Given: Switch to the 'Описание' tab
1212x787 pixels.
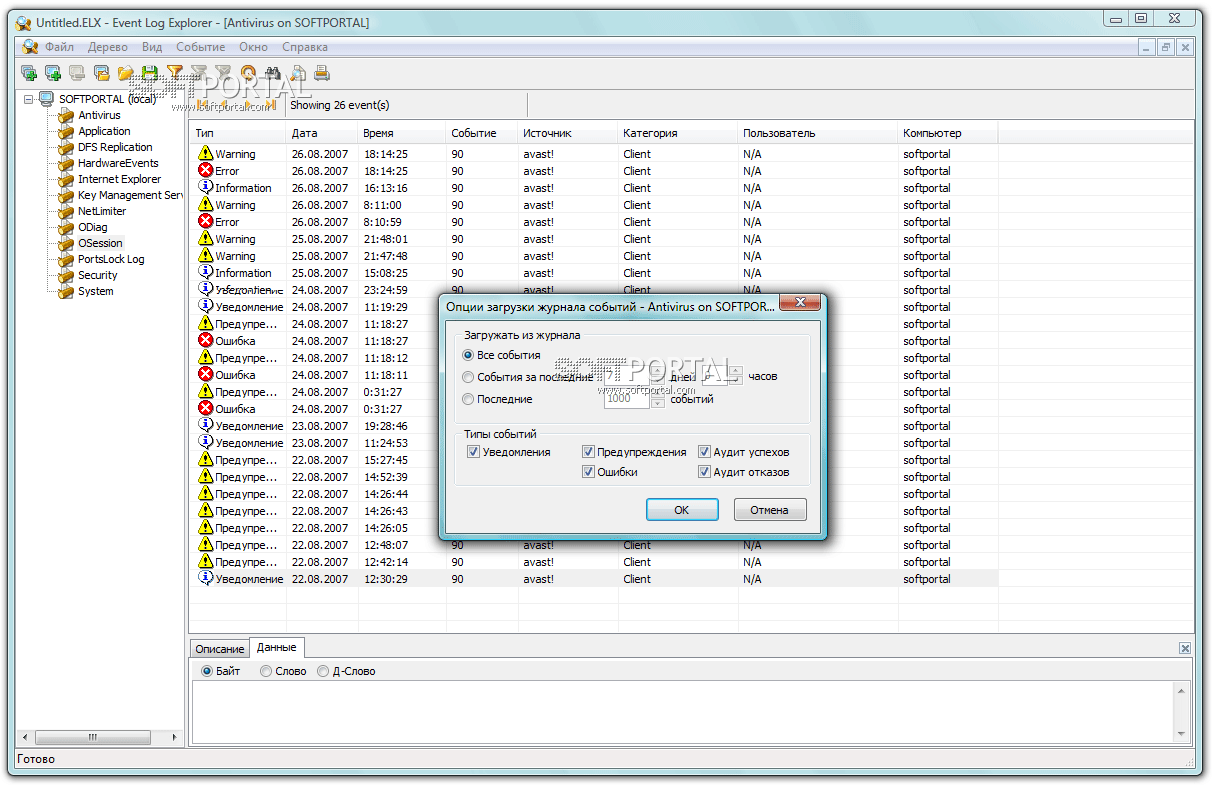Looking at the screenshot, I should point(219,649).
